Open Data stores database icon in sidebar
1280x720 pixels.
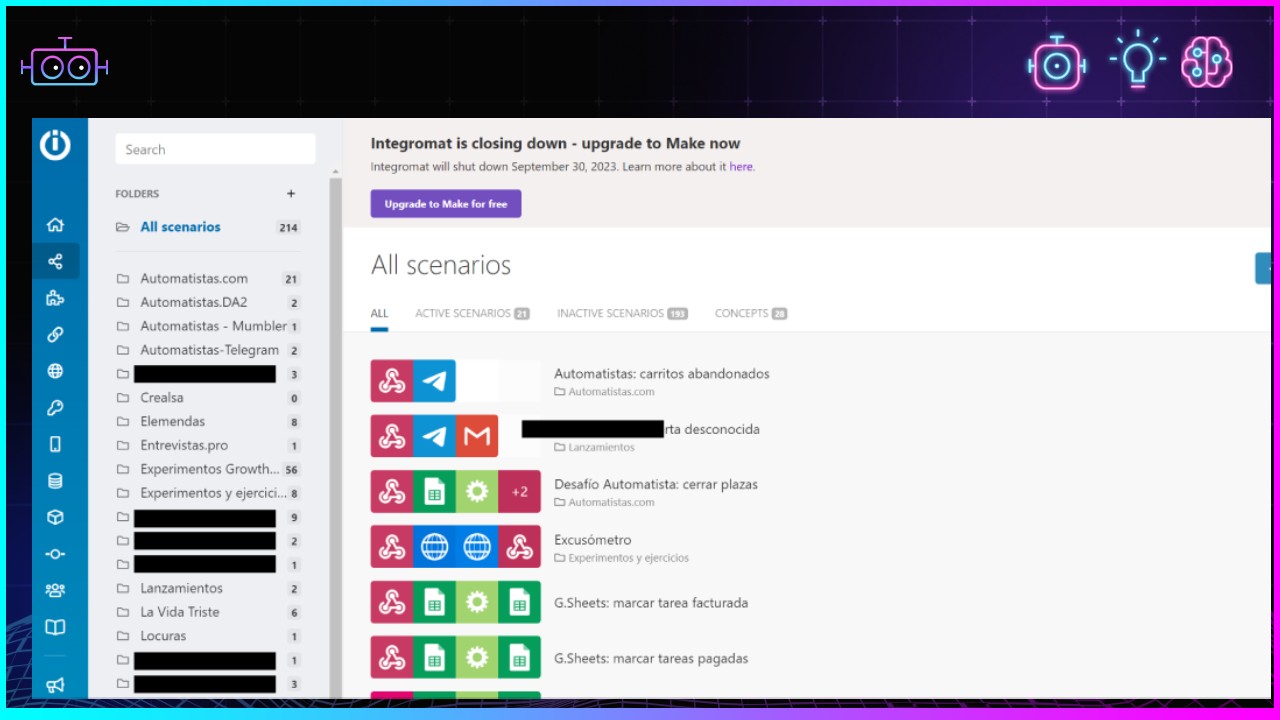coord(55,481)
